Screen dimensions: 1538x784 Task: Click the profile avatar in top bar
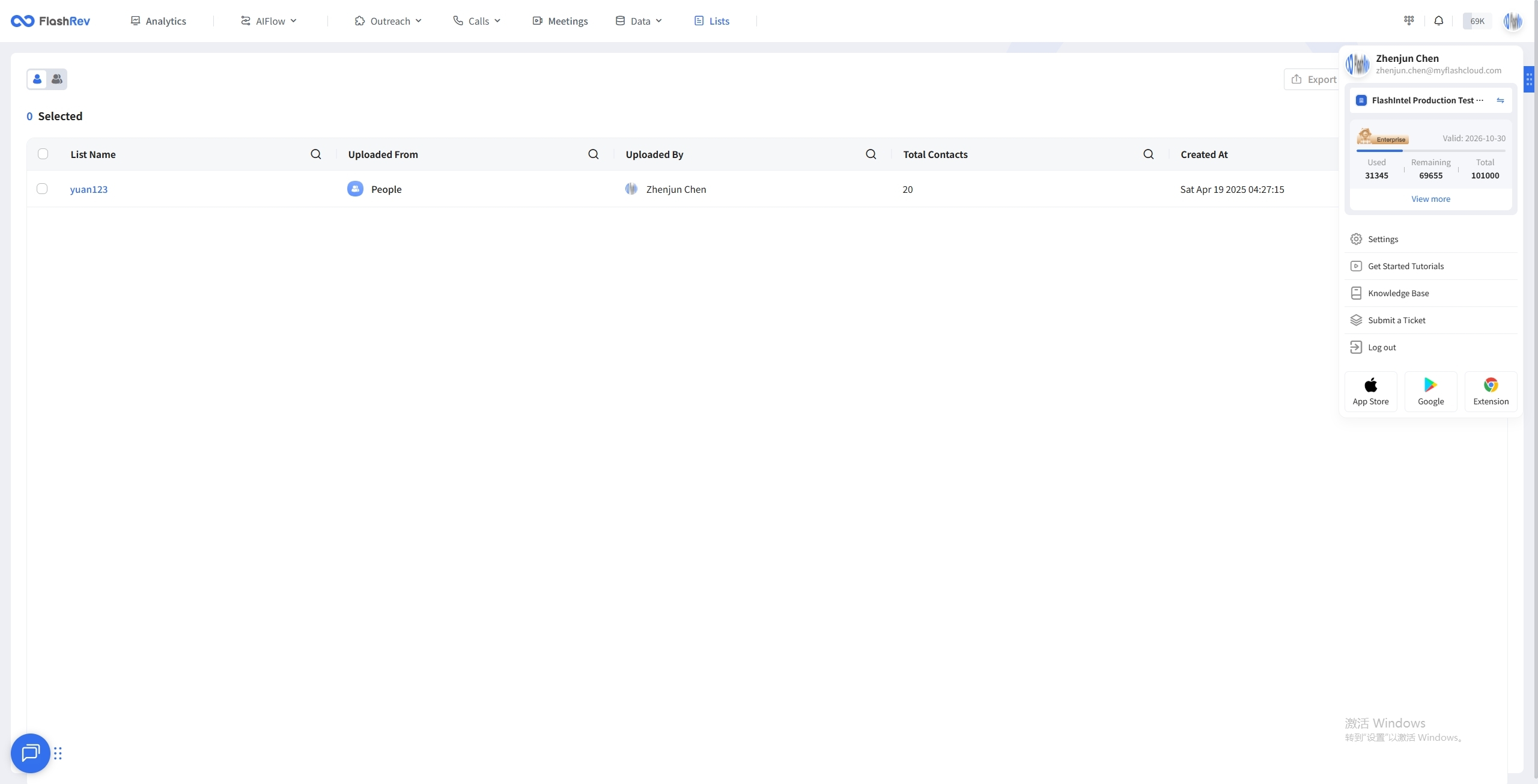tap(1513, 21)
